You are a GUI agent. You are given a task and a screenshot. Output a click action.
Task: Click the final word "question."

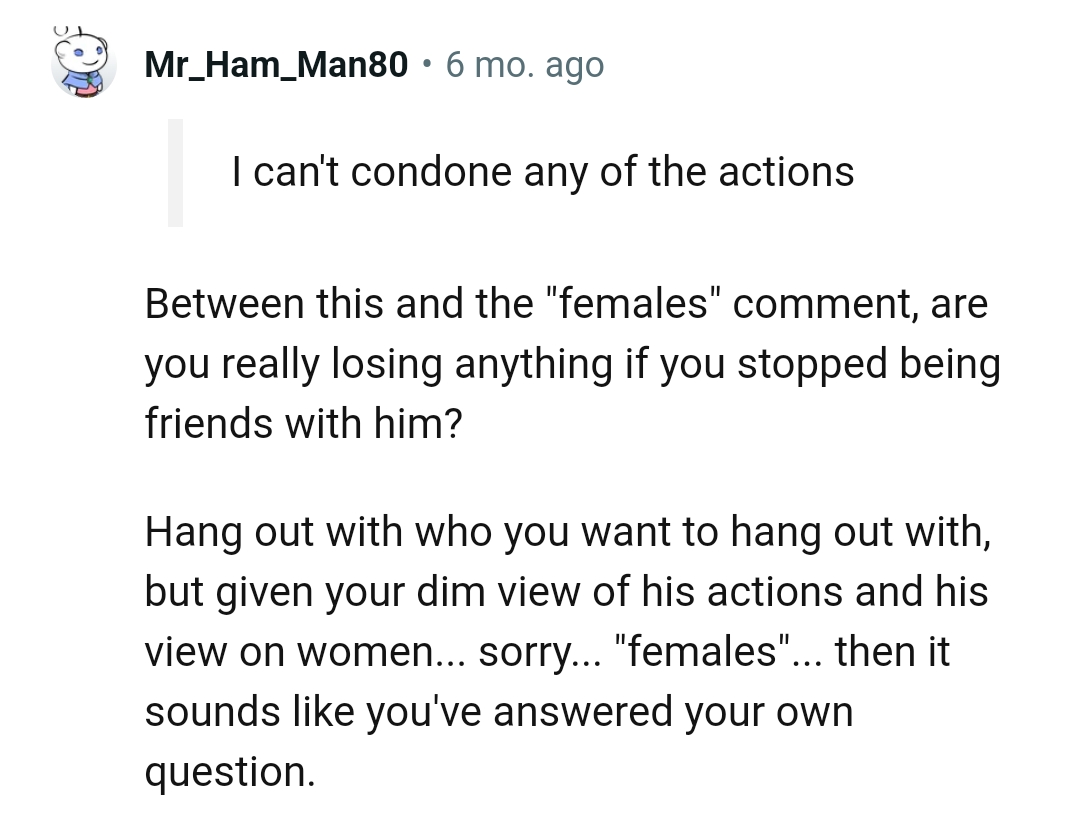230,772
